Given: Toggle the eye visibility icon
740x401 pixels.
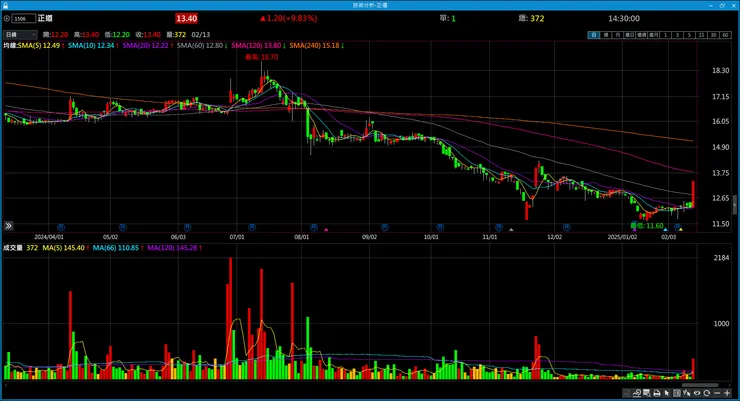Looking at the screenshot, I should coord(697,393).
